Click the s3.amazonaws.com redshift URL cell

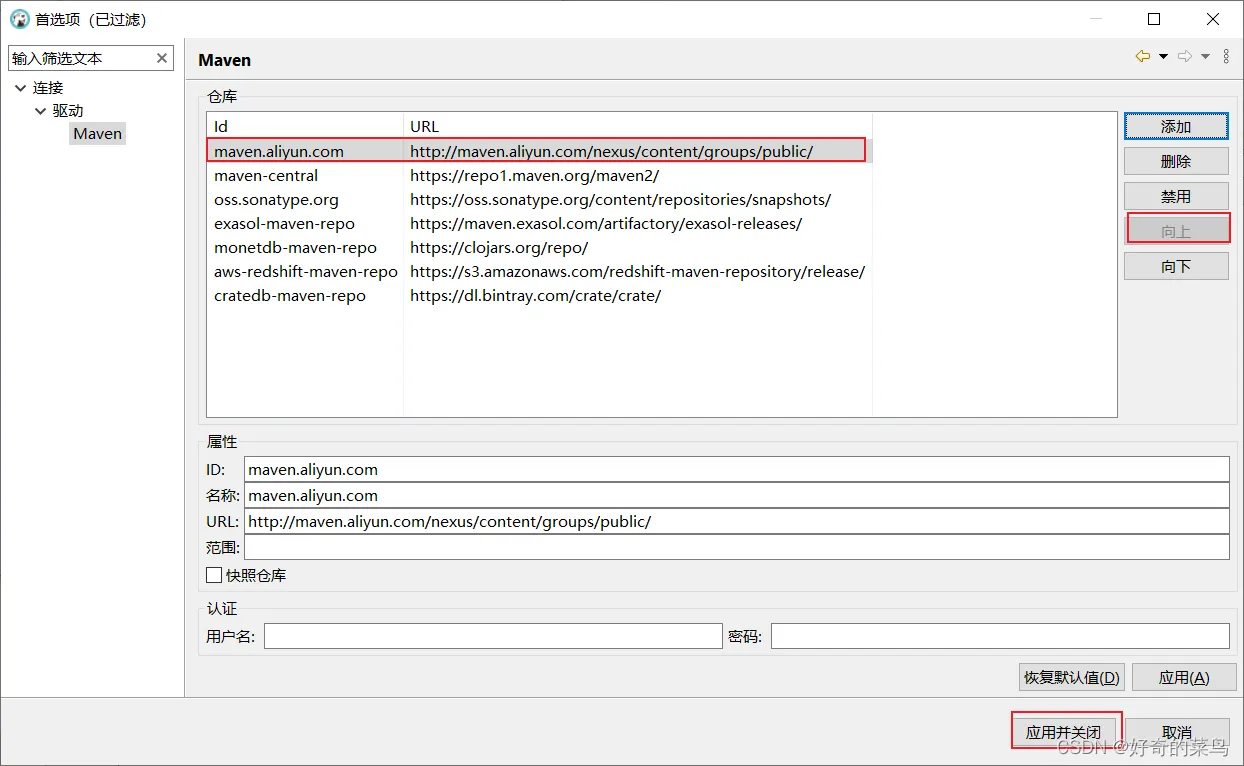pyautogui.click(x=637, y=271)
